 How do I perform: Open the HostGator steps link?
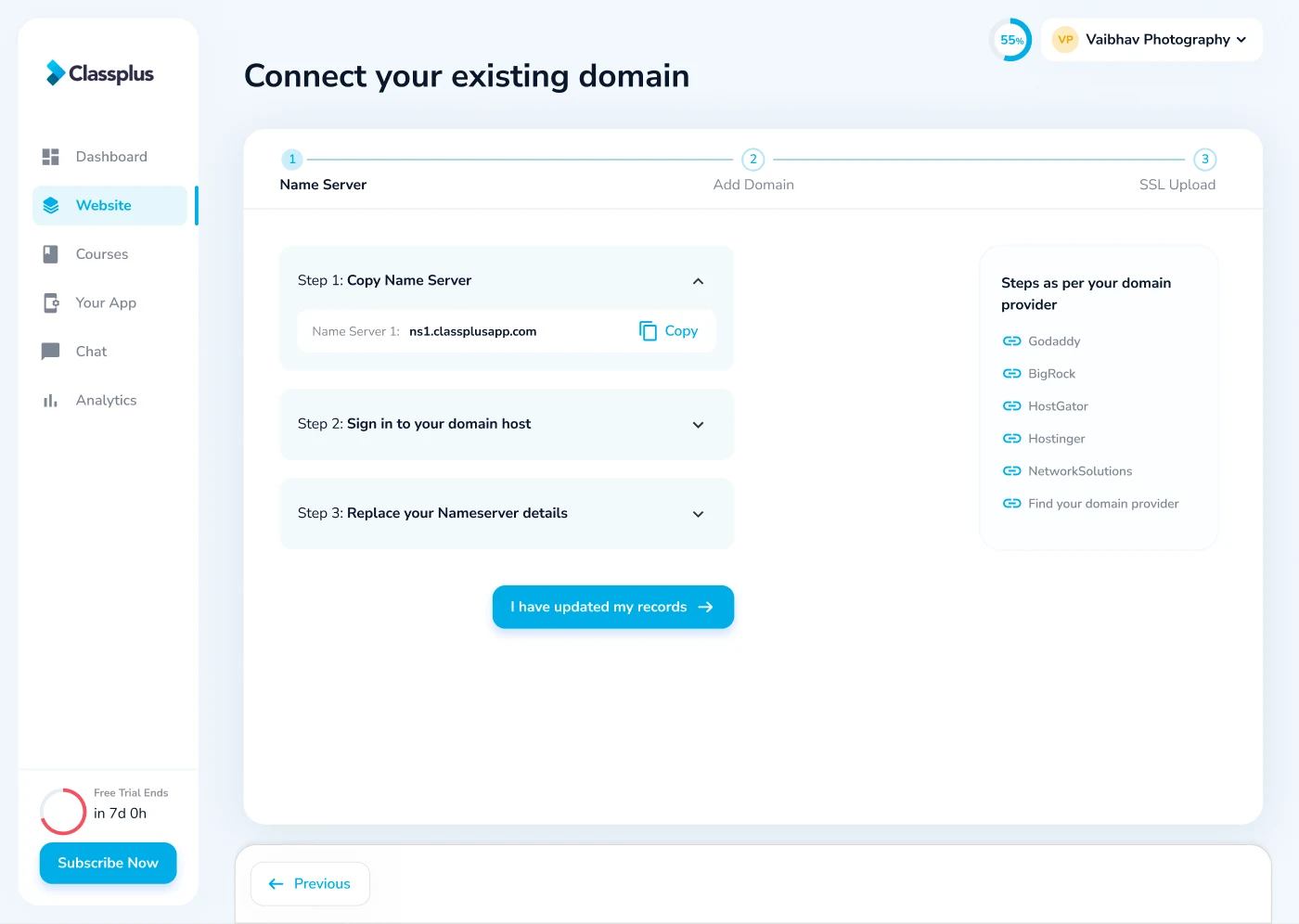pyautogui.click(x=1058, y=406)
